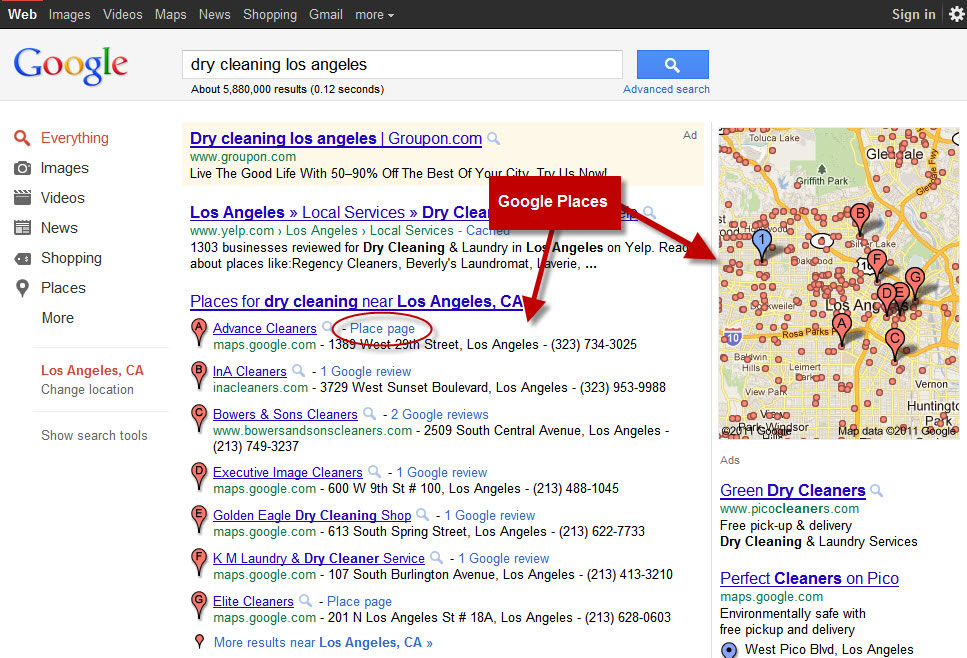Click the Los Angeles map thumbnail

tap(839, 283)
